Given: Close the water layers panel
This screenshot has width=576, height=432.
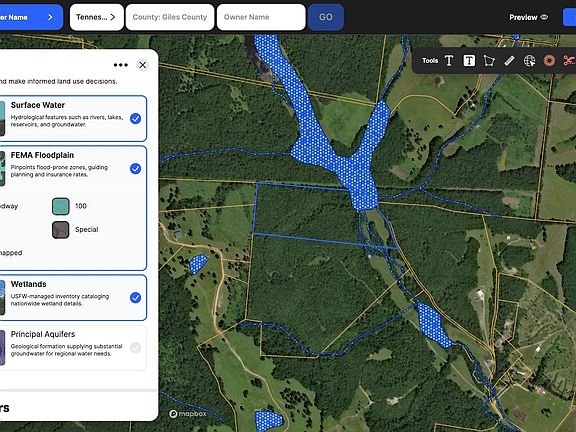Looking at the screenshot, I should pyautogui.click(x=143, y=65).
